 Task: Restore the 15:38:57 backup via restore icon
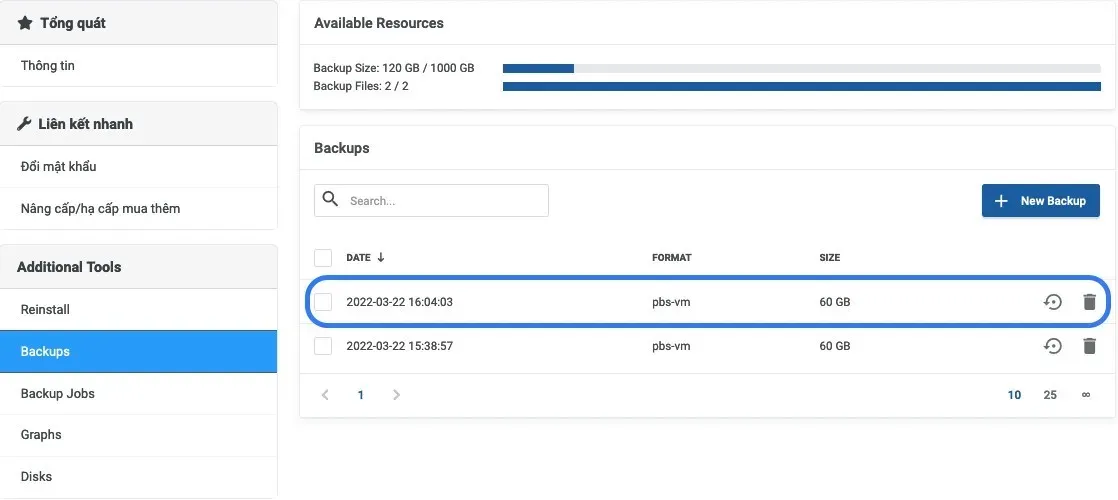(1052, 346)
